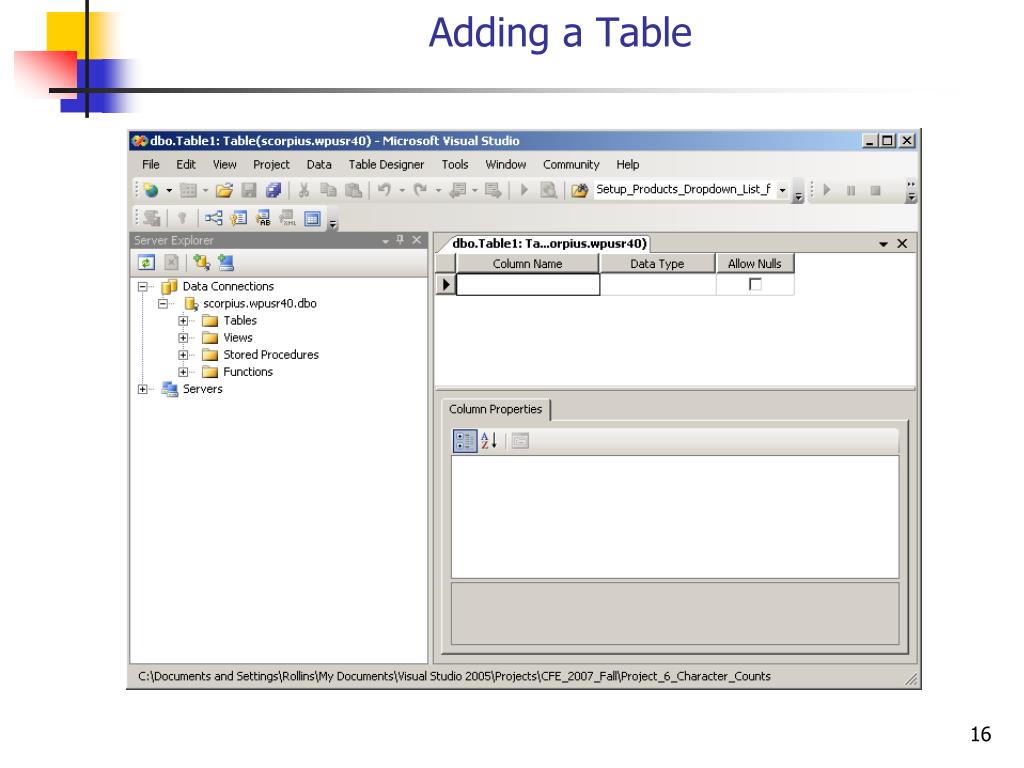The width and height of the screenshot is (1024, 768).
Task: Click the Generate Change Script icon
Action: point(152,218)
